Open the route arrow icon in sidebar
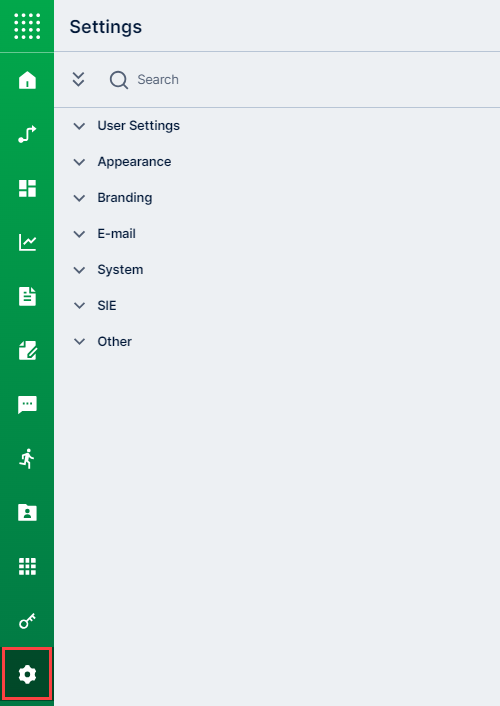This screenshot has height=706, width=500. [27, 134]
